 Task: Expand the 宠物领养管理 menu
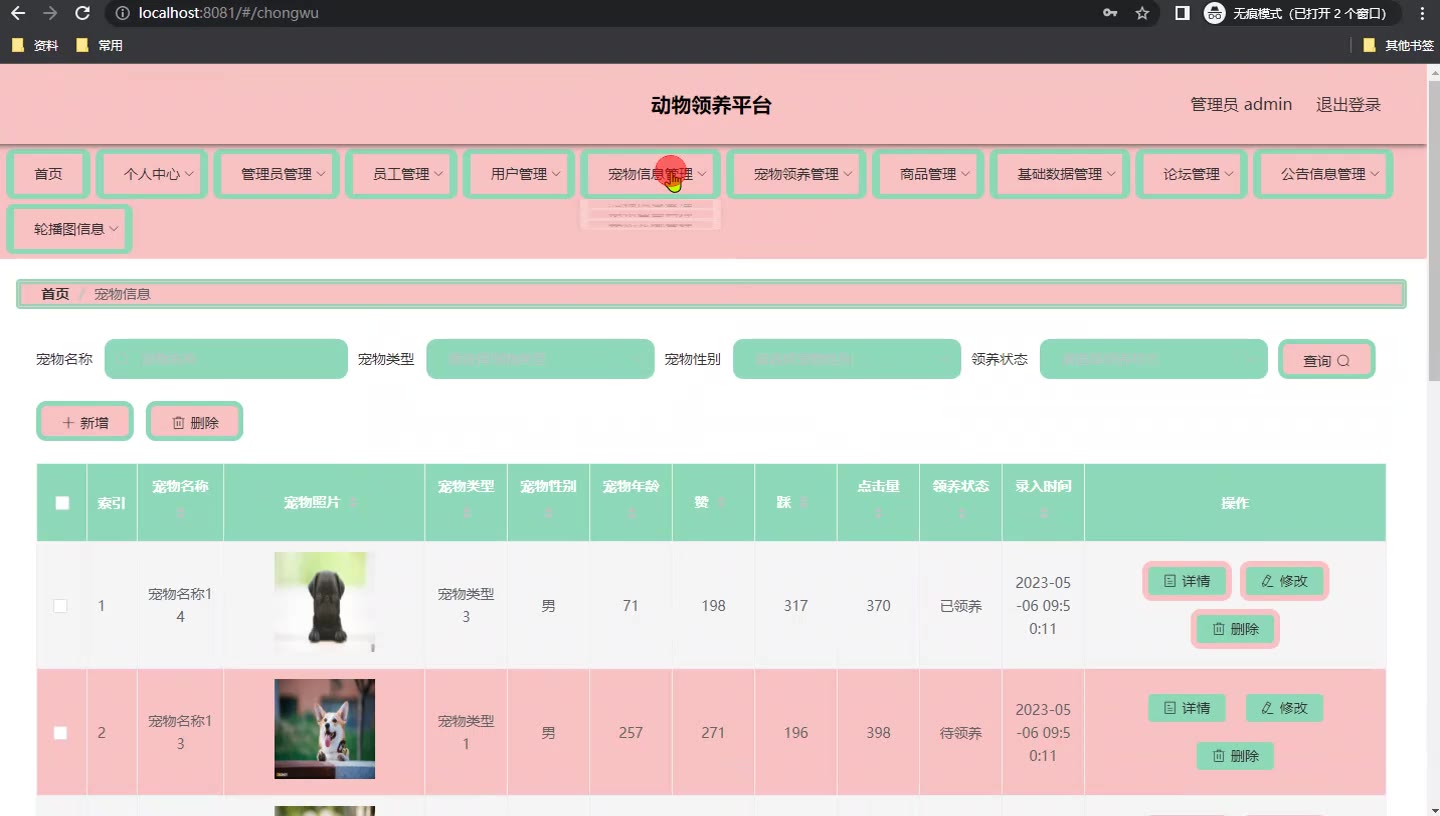click(797, 174)
